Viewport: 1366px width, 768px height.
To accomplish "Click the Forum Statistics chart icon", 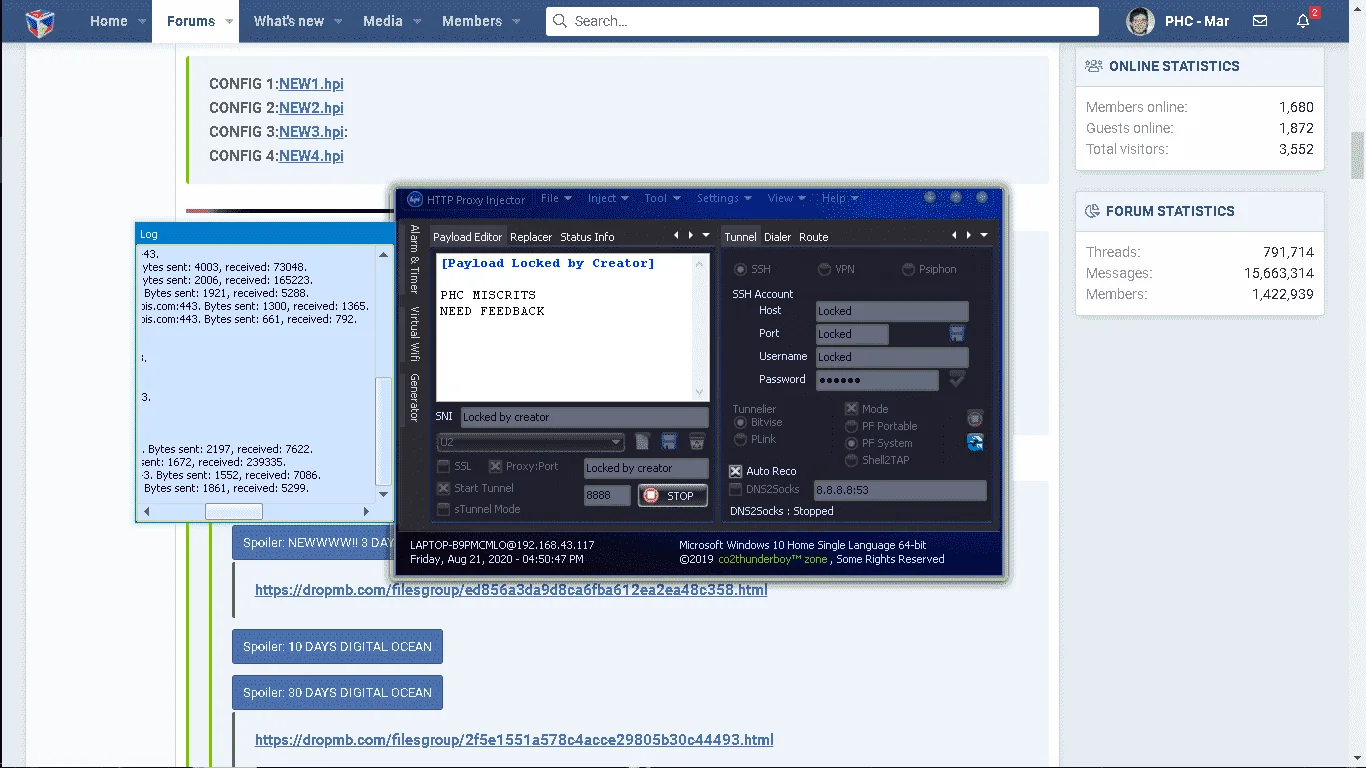I will [1093, 211].
